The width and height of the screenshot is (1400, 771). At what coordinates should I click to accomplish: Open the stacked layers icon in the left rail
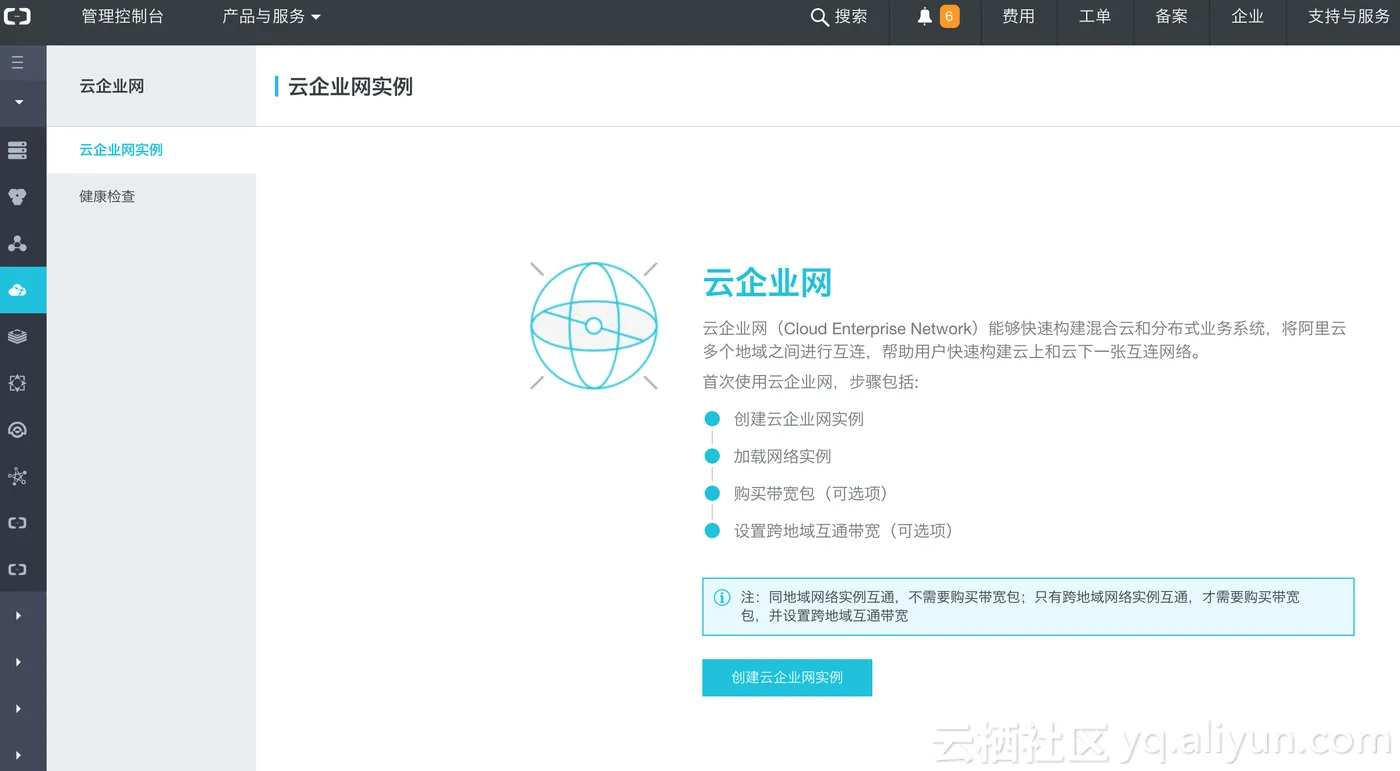click(17, 337)
